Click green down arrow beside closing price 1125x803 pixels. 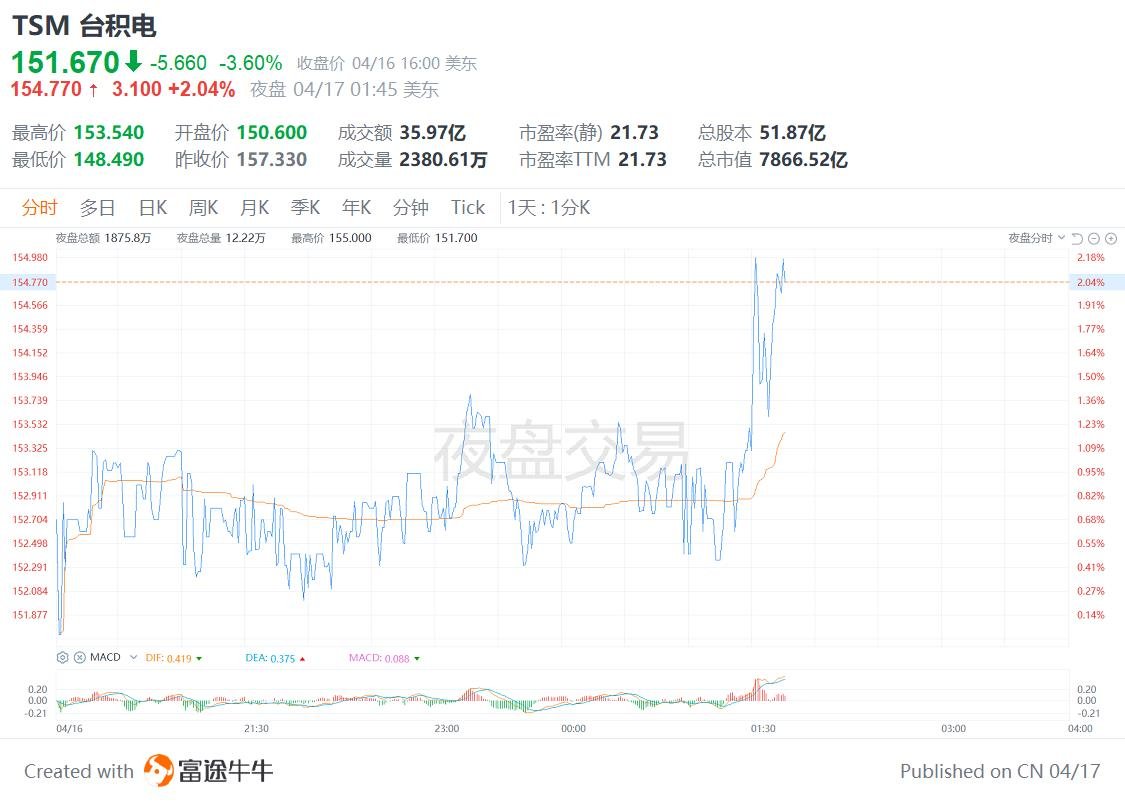pyautogui.click(x=133, y=61)
